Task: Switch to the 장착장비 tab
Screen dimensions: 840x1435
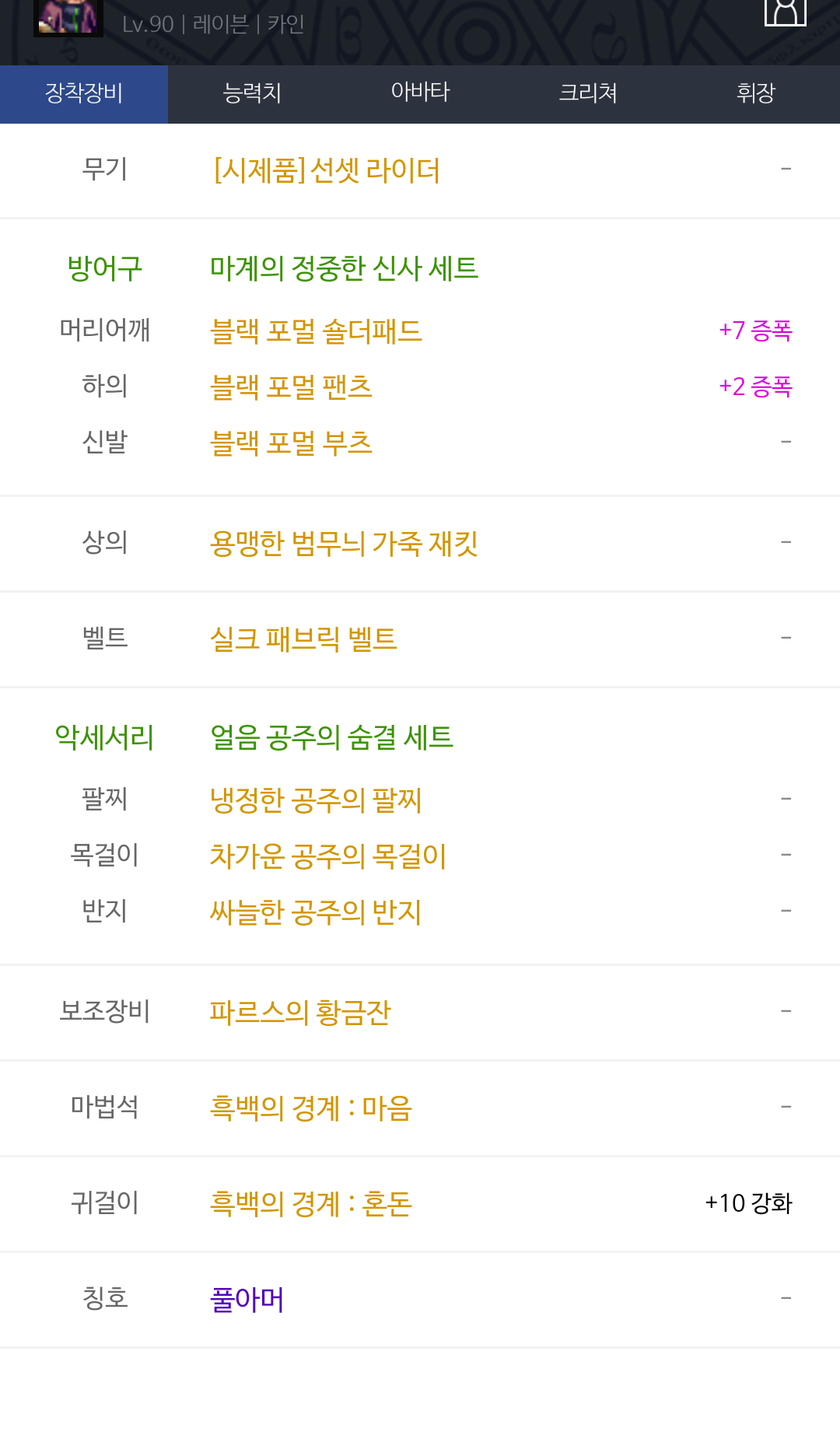Action: 84,93
